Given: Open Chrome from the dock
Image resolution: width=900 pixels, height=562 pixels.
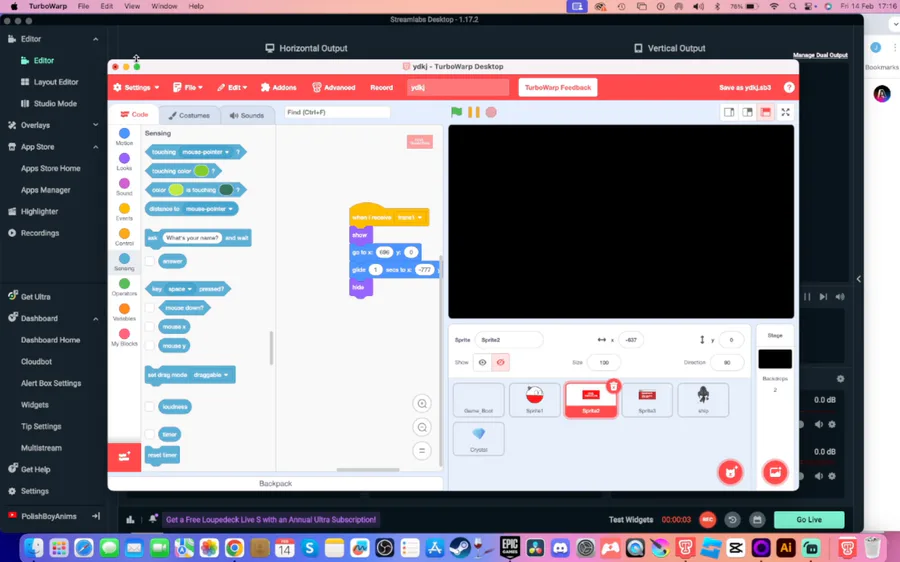Looking at the screenshot, I should click(234, 548).
